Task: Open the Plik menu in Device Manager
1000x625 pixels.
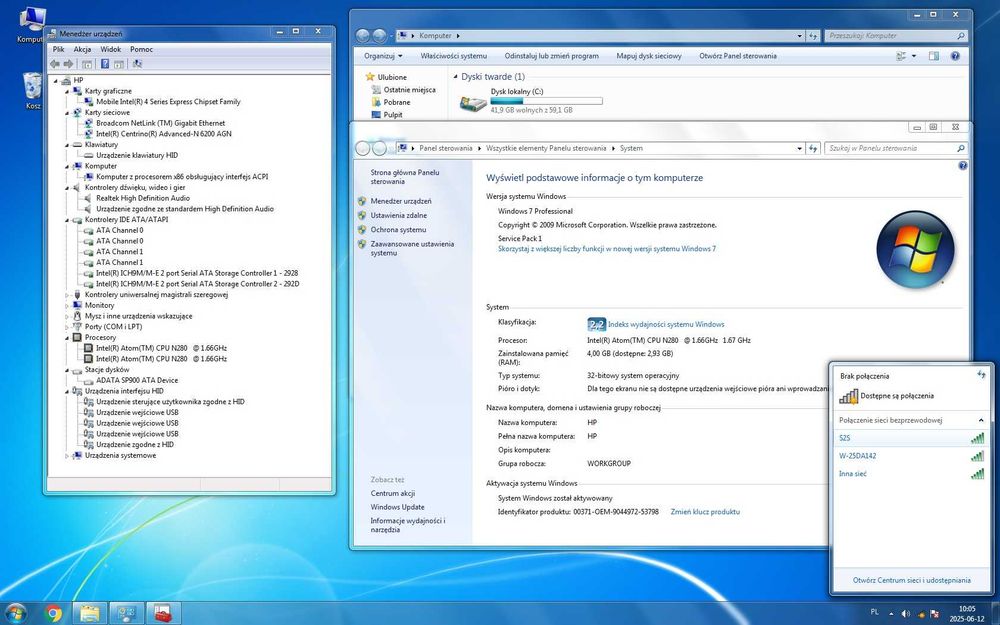Action: [59, 49]
